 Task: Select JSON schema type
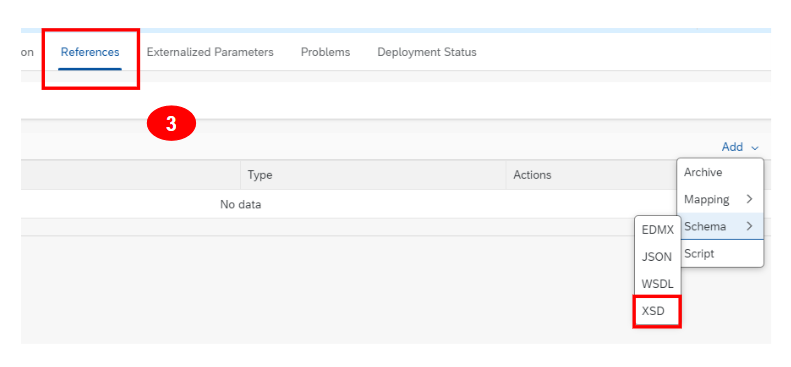click(x=657, y=257)
